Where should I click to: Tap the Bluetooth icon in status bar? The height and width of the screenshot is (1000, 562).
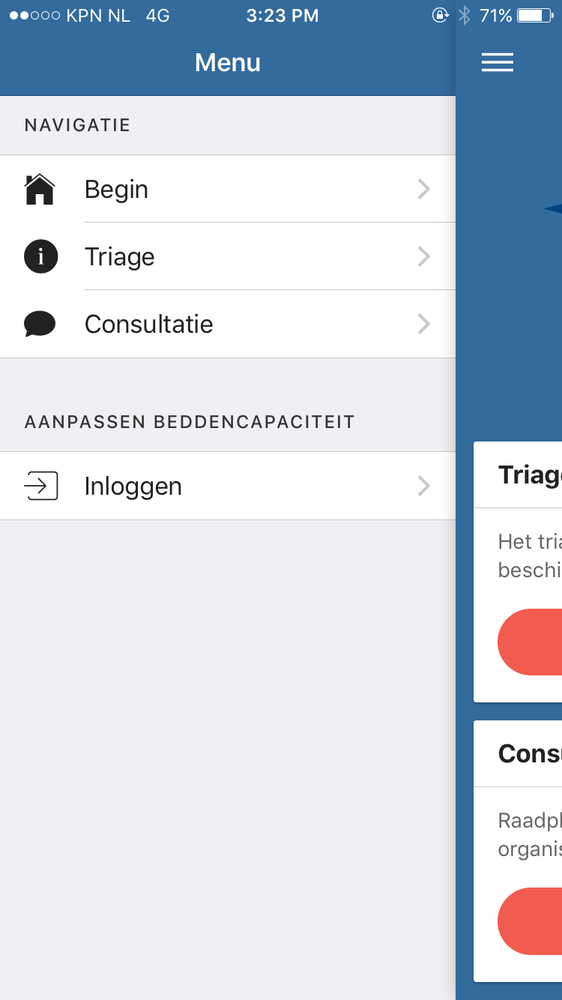(x=464, y=15)
